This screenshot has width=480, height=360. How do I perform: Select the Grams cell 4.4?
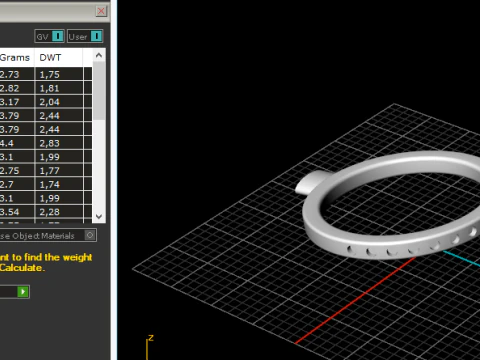coord(17,143)
